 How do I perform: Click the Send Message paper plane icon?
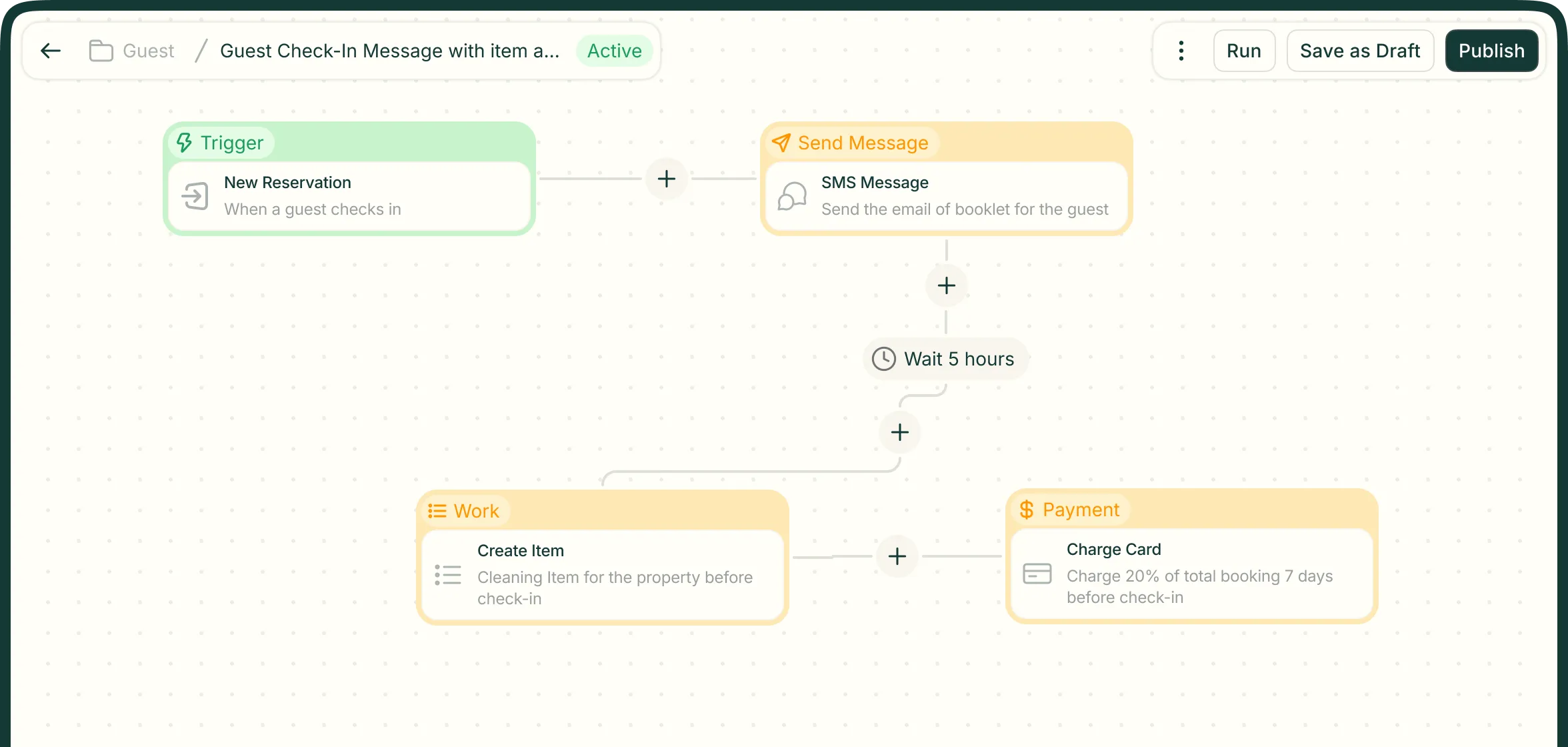(x=781, y=143)
